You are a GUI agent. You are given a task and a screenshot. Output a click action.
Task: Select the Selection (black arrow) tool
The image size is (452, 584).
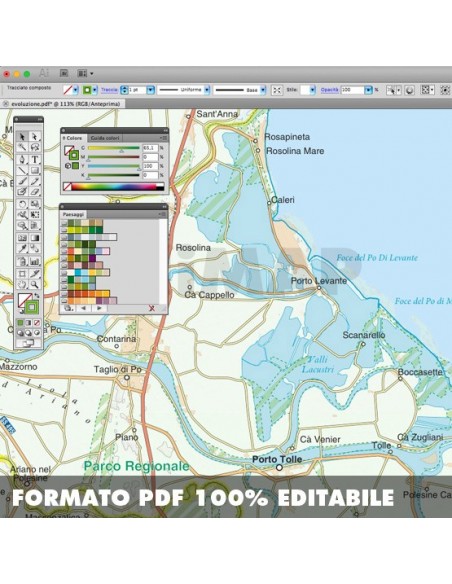click(x=22, y=136)
